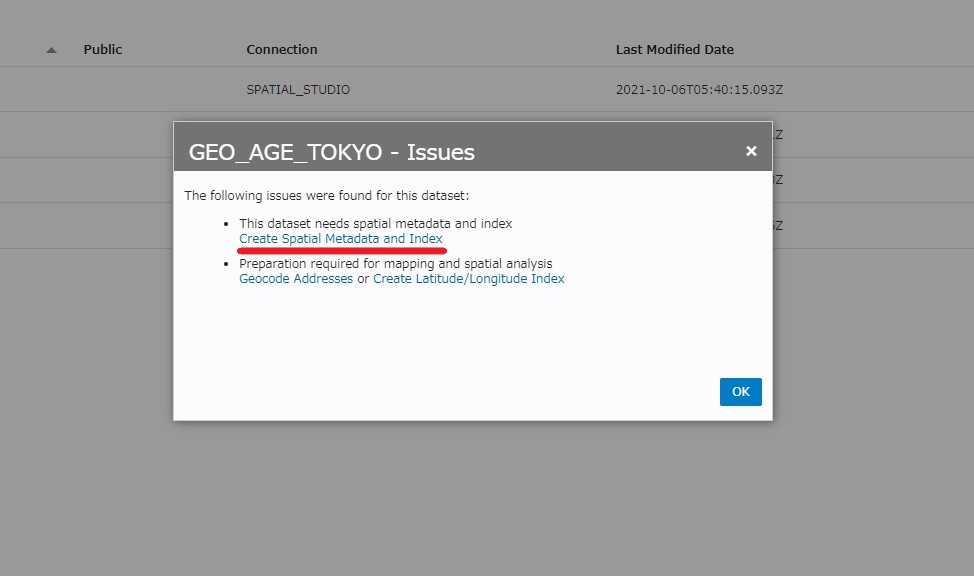Click the timestamp visible beside the dialog edge
The height and width of the screenshot is (576, 974).
point(778,134)
